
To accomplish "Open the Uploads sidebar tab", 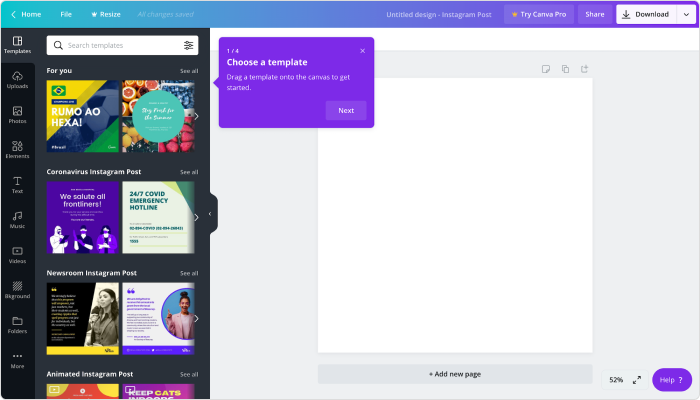I will (17, 80).
